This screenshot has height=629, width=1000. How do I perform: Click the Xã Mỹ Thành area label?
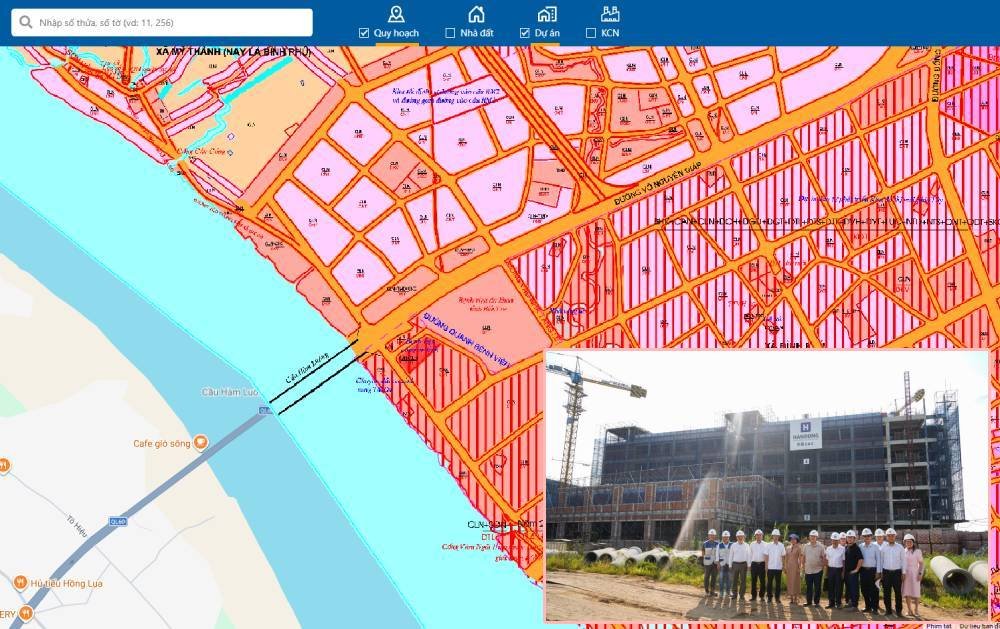(x=232, y=51)
